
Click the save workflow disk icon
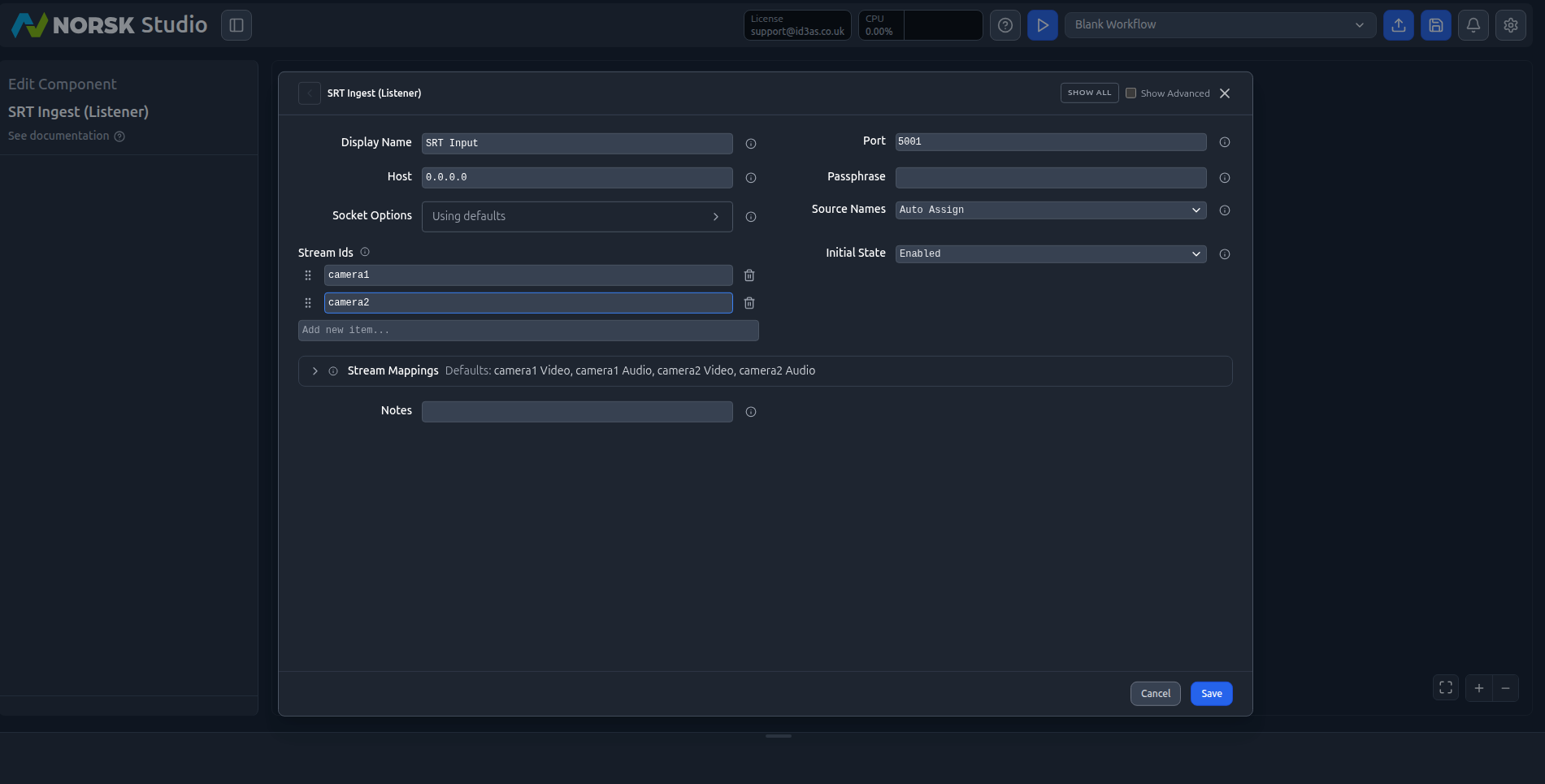(1436, 25)
